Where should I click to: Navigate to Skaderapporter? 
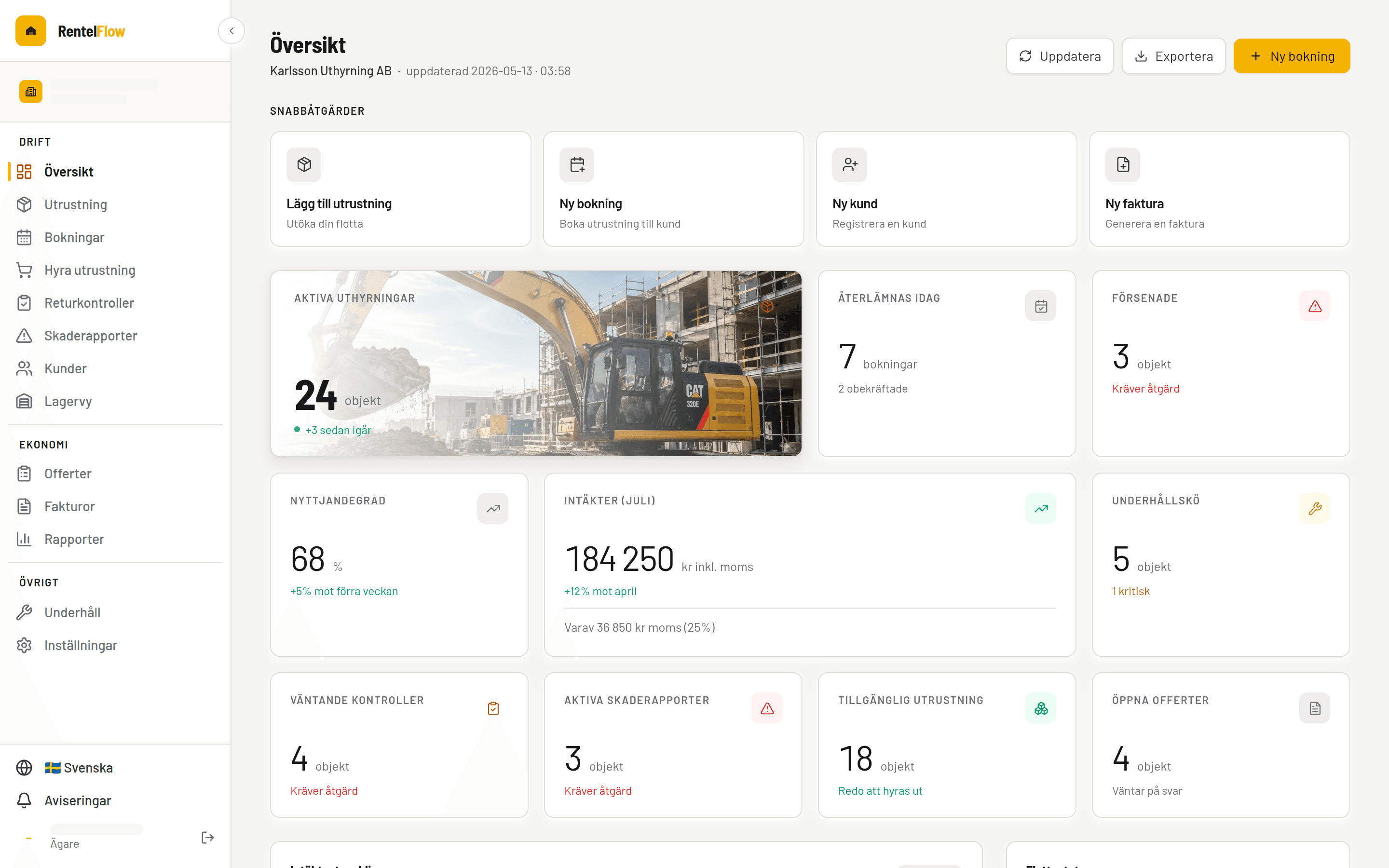point(115,335)
